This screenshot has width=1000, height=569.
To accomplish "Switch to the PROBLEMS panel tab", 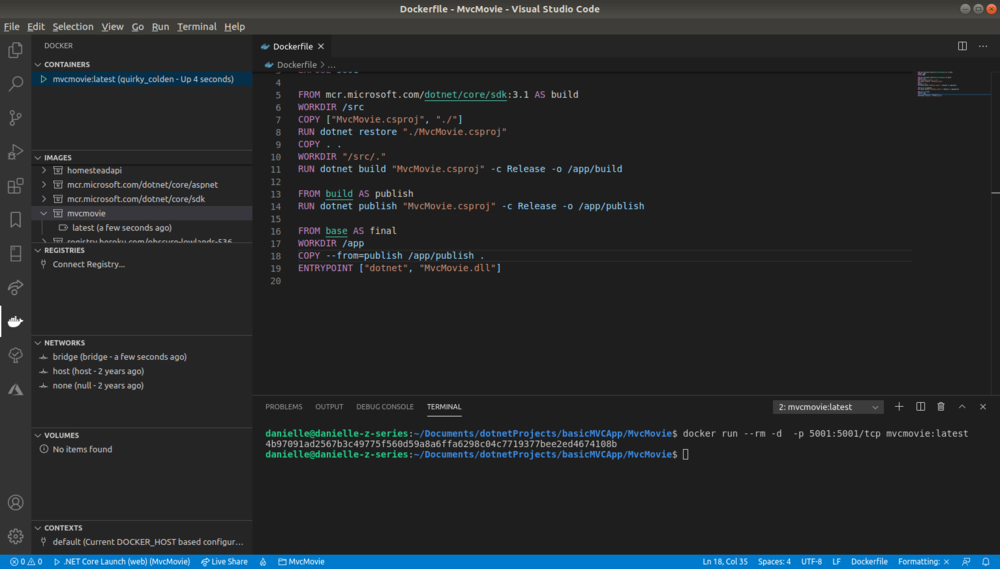I will tap(284, 406).
